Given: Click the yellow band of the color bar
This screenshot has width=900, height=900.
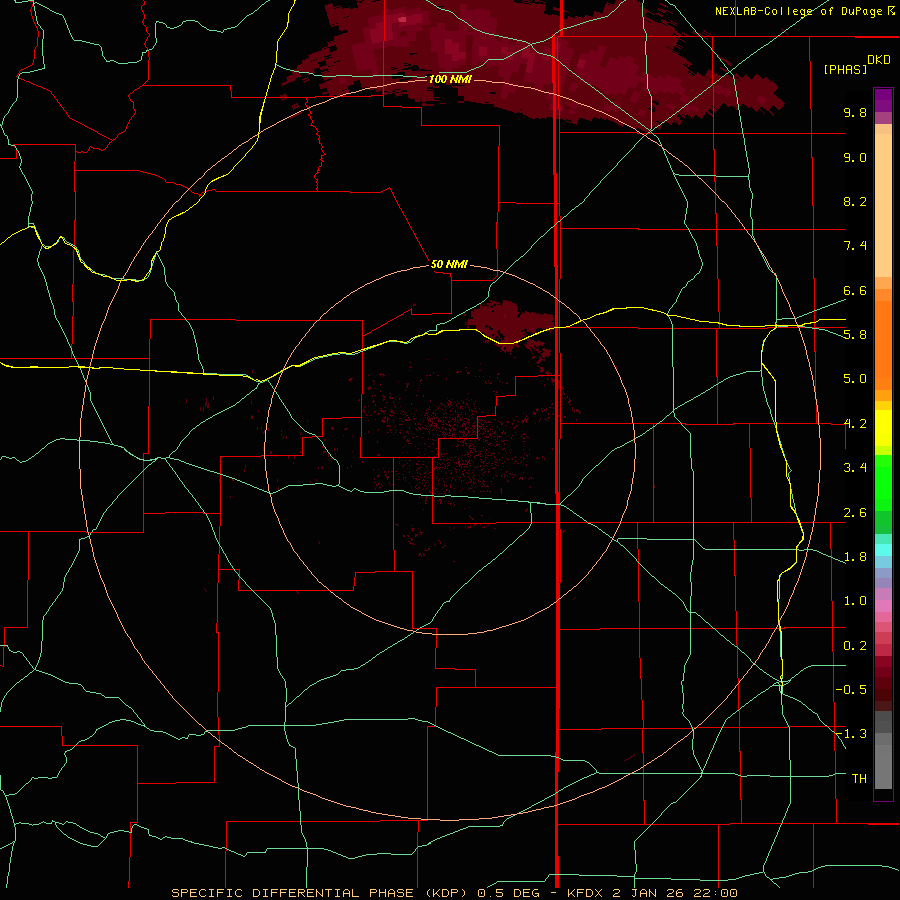Looking at the screenshot, I should [x=883, y=428].
